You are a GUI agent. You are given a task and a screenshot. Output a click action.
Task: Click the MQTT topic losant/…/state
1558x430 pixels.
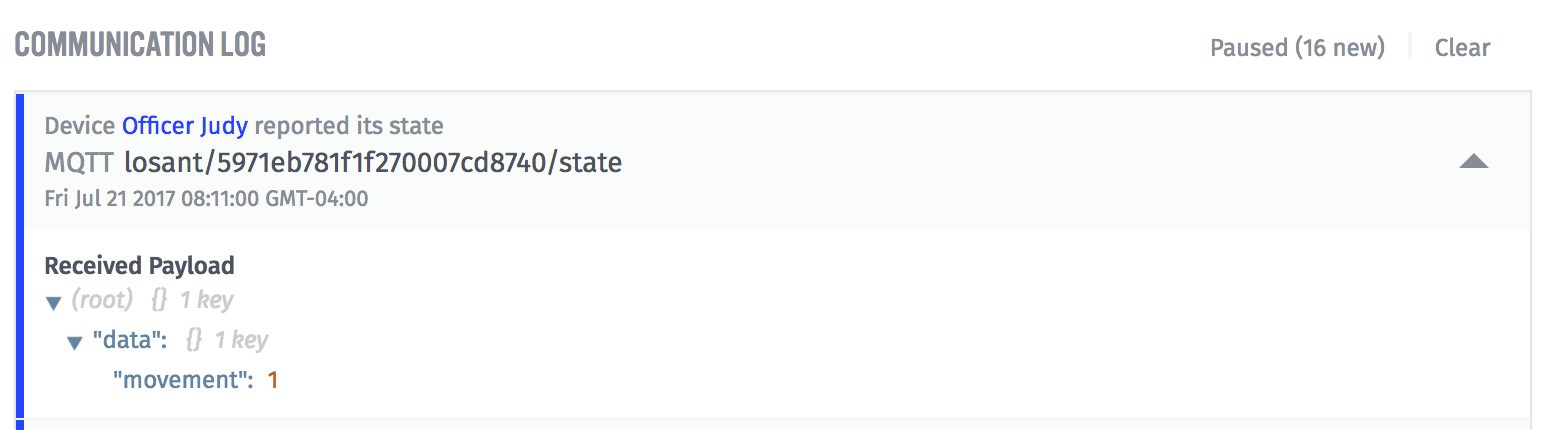click(372, 162)
